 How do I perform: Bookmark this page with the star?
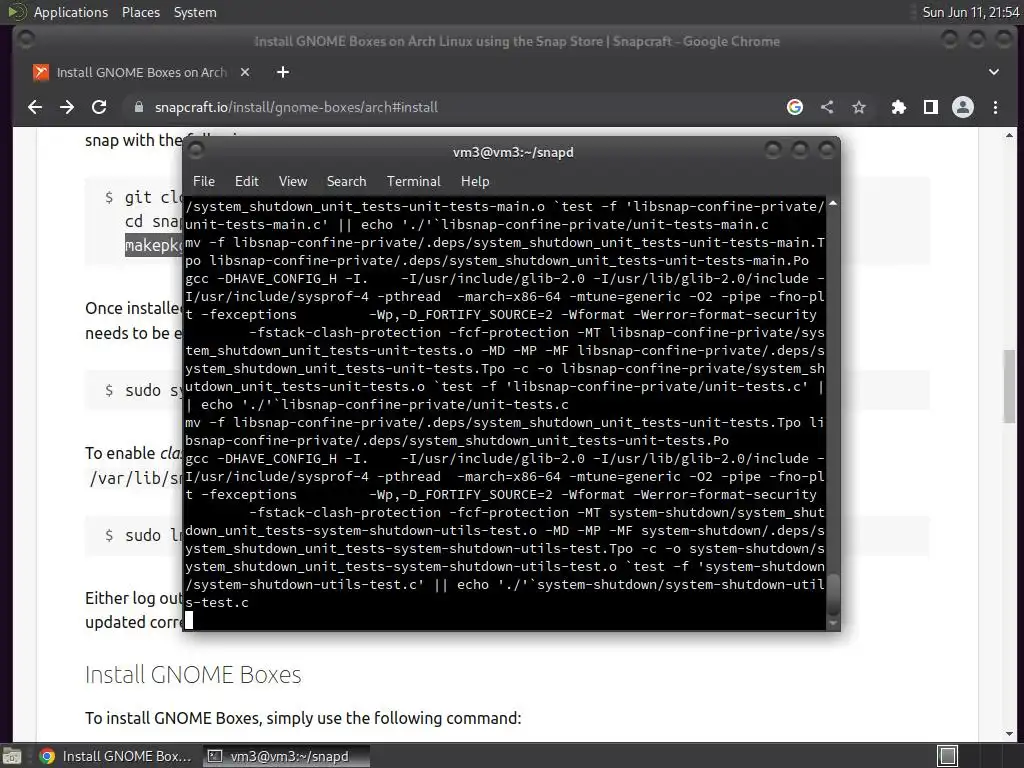click(x=859, y=107)
